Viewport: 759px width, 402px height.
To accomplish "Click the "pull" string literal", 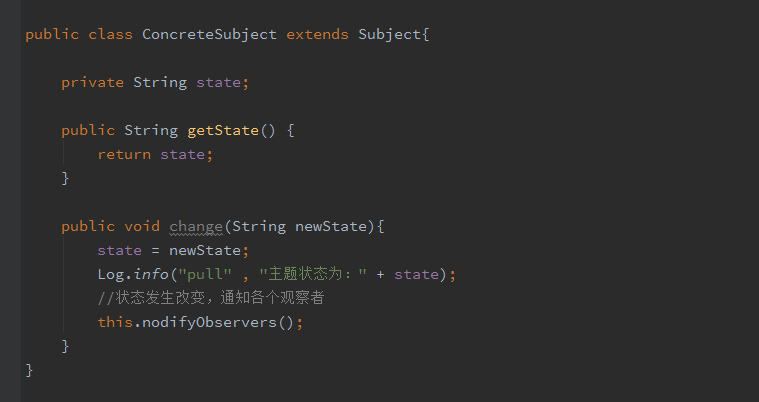I will click(205, 275).
